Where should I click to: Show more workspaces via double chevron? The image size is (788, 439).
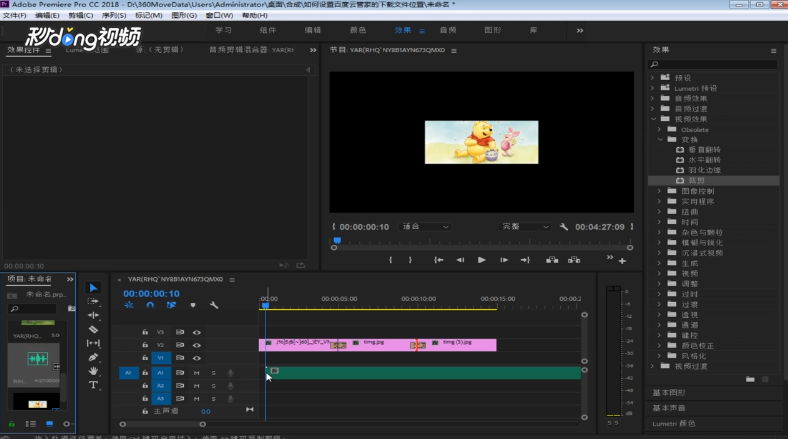click(580, 31)
